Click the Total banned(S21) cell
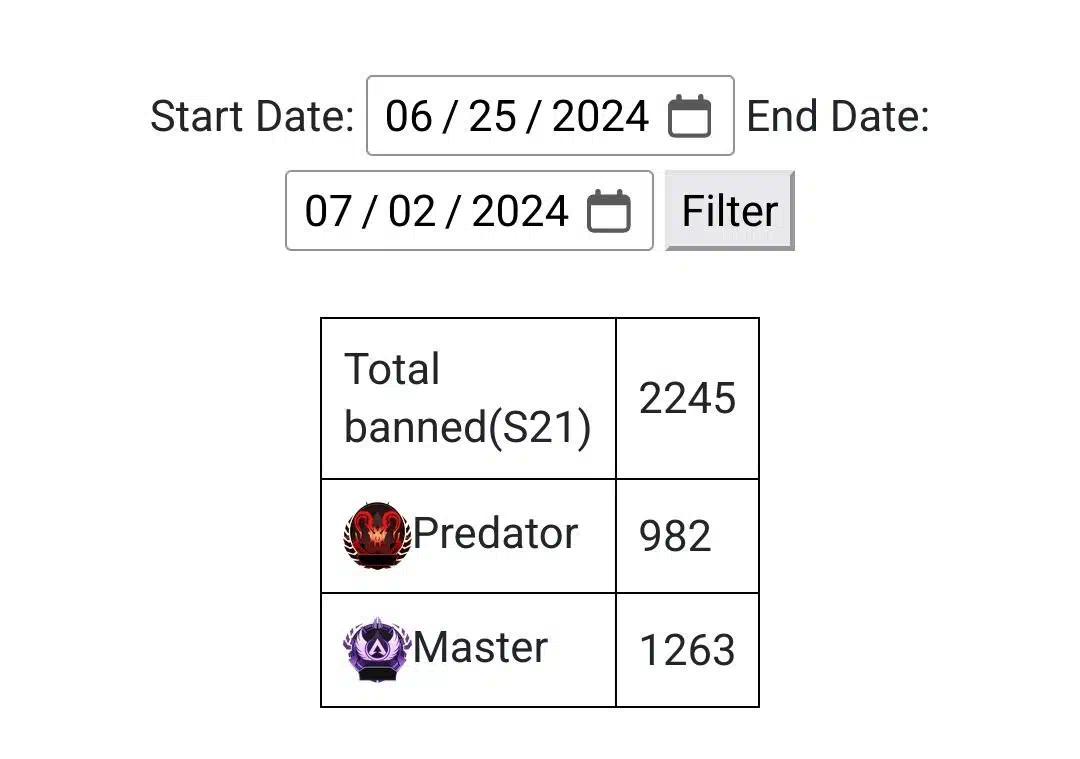Screen dimensions: 1080x759 point(468,398)
